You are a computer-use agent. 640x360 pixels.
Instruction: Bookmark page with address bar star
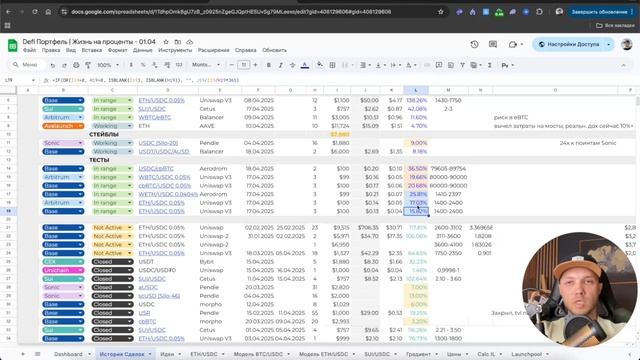[441, 12]
